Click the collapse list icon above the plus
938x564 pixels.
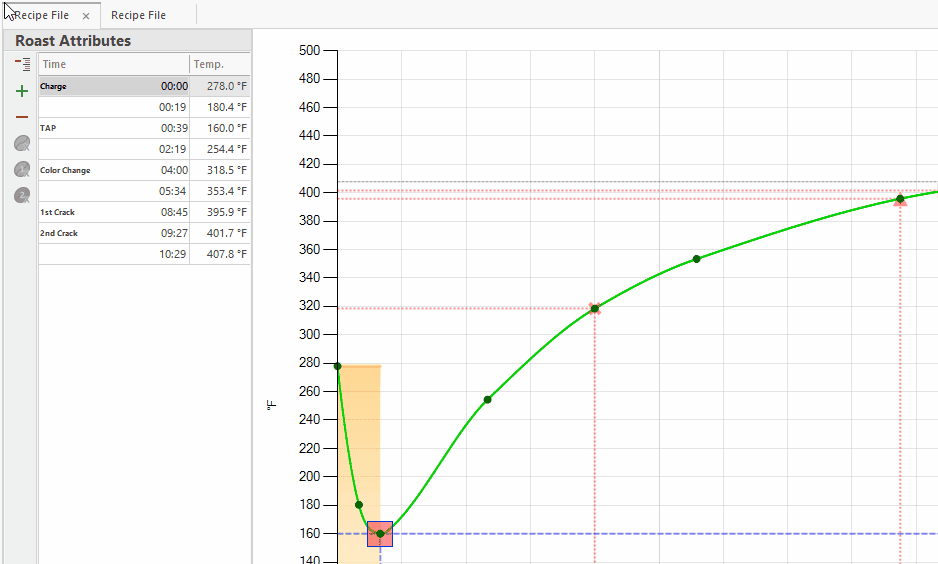click(22, 64)
